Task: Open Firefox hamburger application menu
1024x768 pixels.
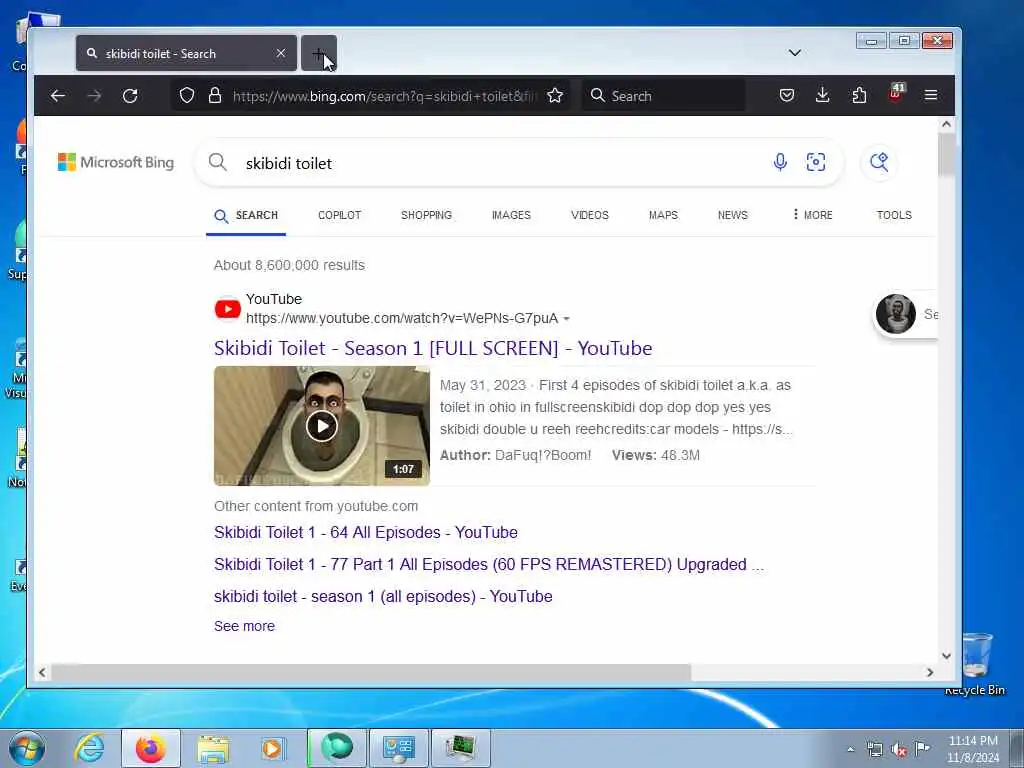Action: (x=931, y=96)
